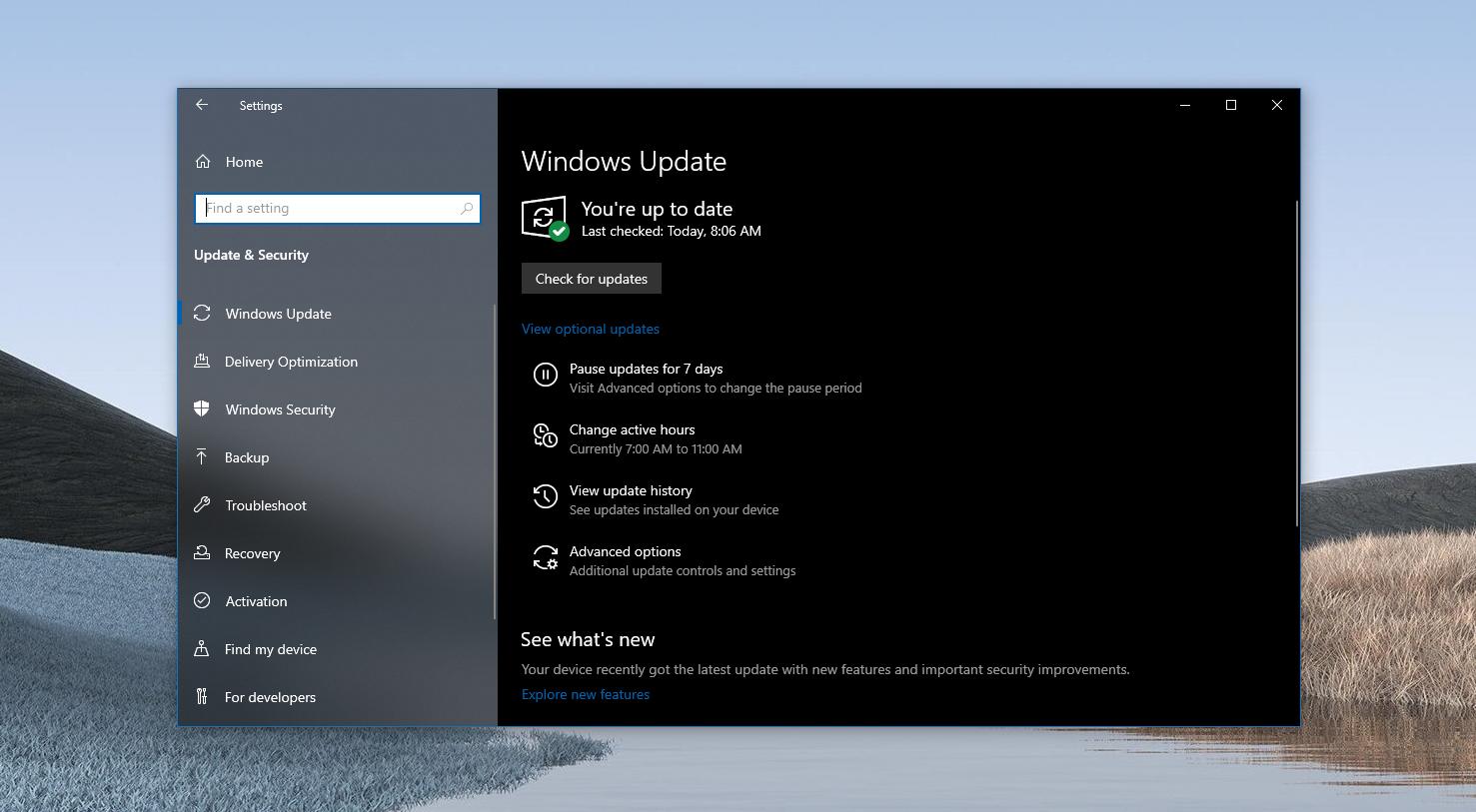The image size is (1476, 812).
Task: Click the 'Windows Update' page heading
Action: point(624,161)
